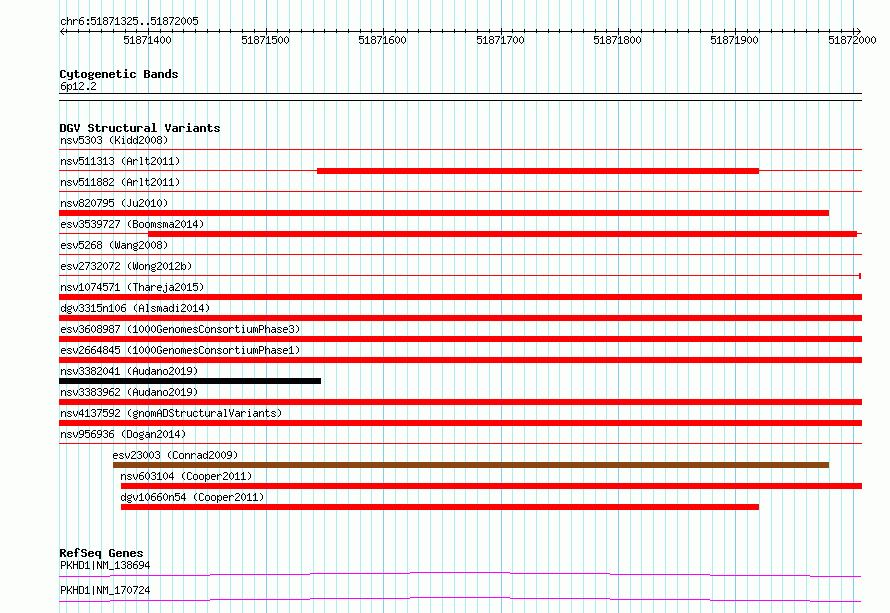
Task: Click the 51871900 ruler position
Action: 734,40
